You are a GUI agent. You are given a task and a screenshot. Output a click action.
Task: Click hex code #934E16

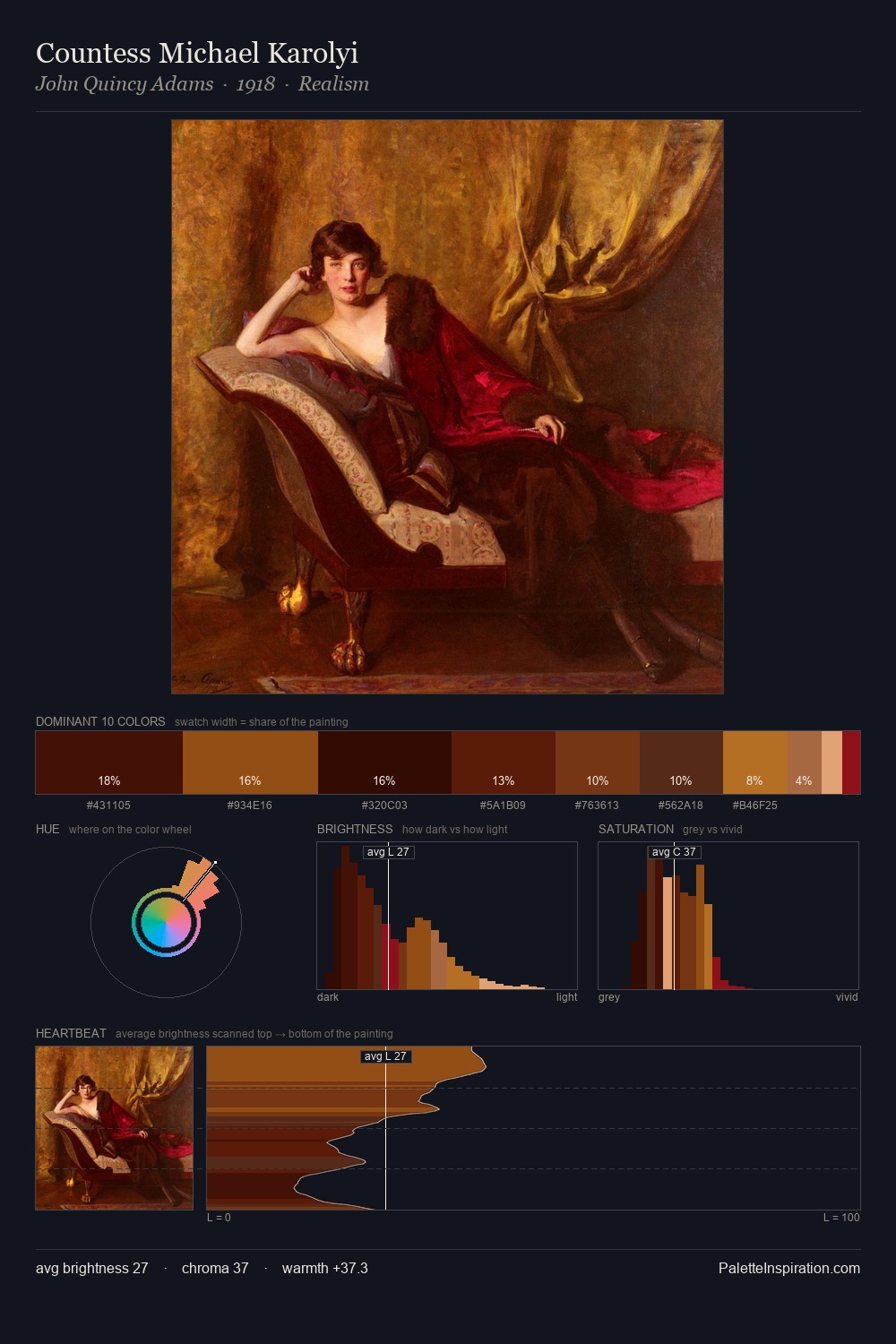tap(250, 806)
